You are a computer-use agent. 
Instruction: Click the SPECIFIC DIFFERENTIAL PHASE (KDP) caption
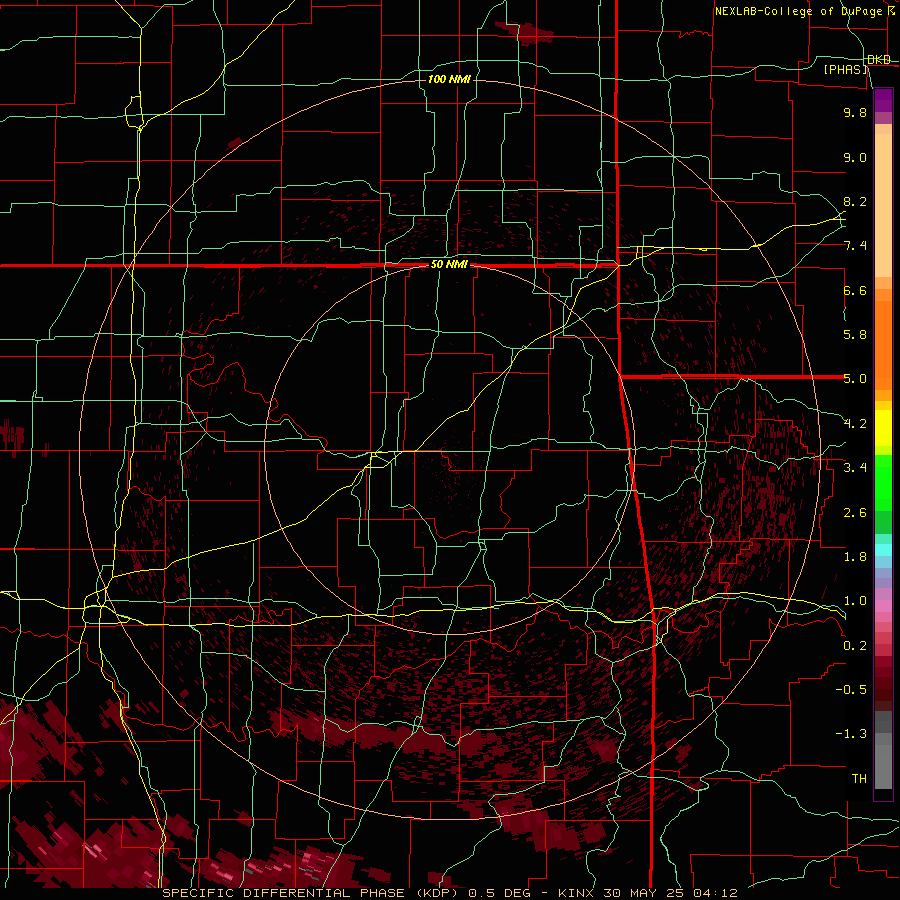click(312, 893)
